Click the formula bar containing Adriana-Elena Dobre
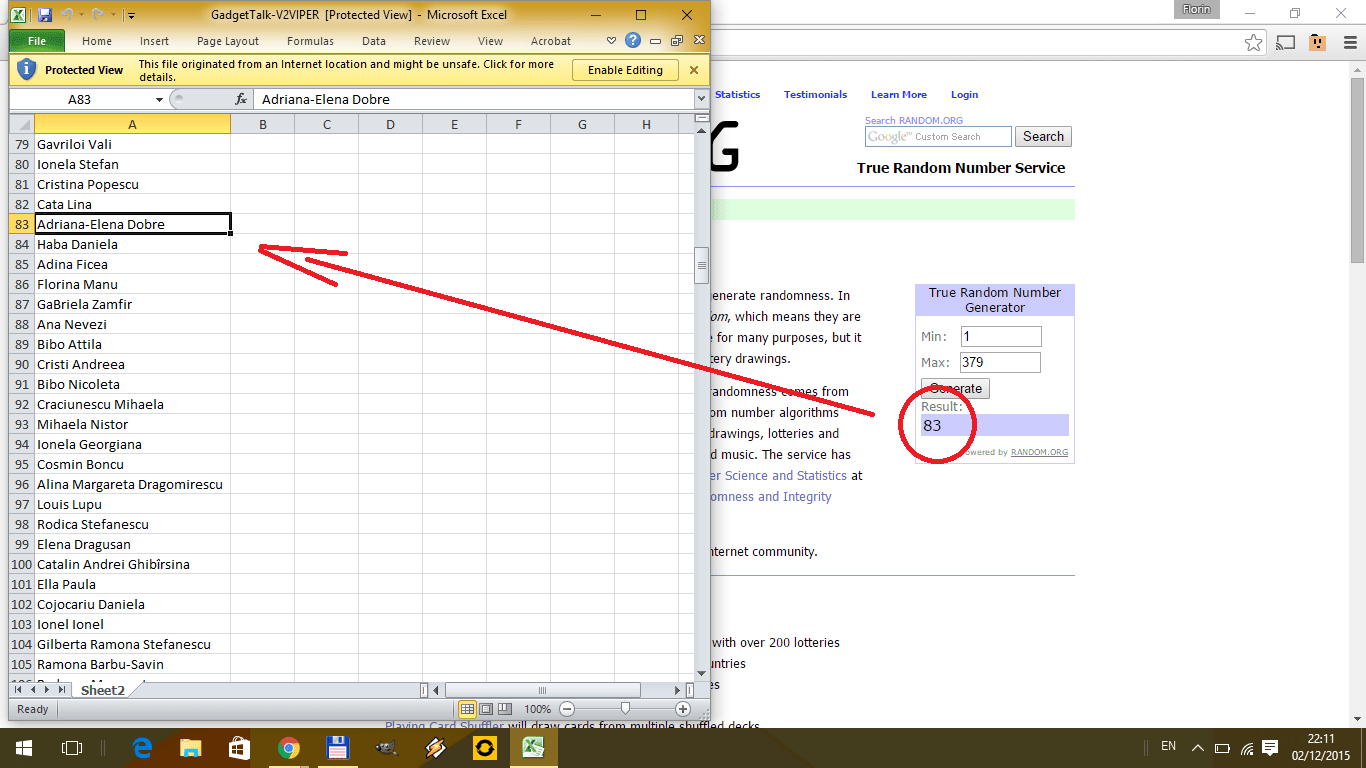The height and width of the screenshot is (768, 1366). click(474, 99)
